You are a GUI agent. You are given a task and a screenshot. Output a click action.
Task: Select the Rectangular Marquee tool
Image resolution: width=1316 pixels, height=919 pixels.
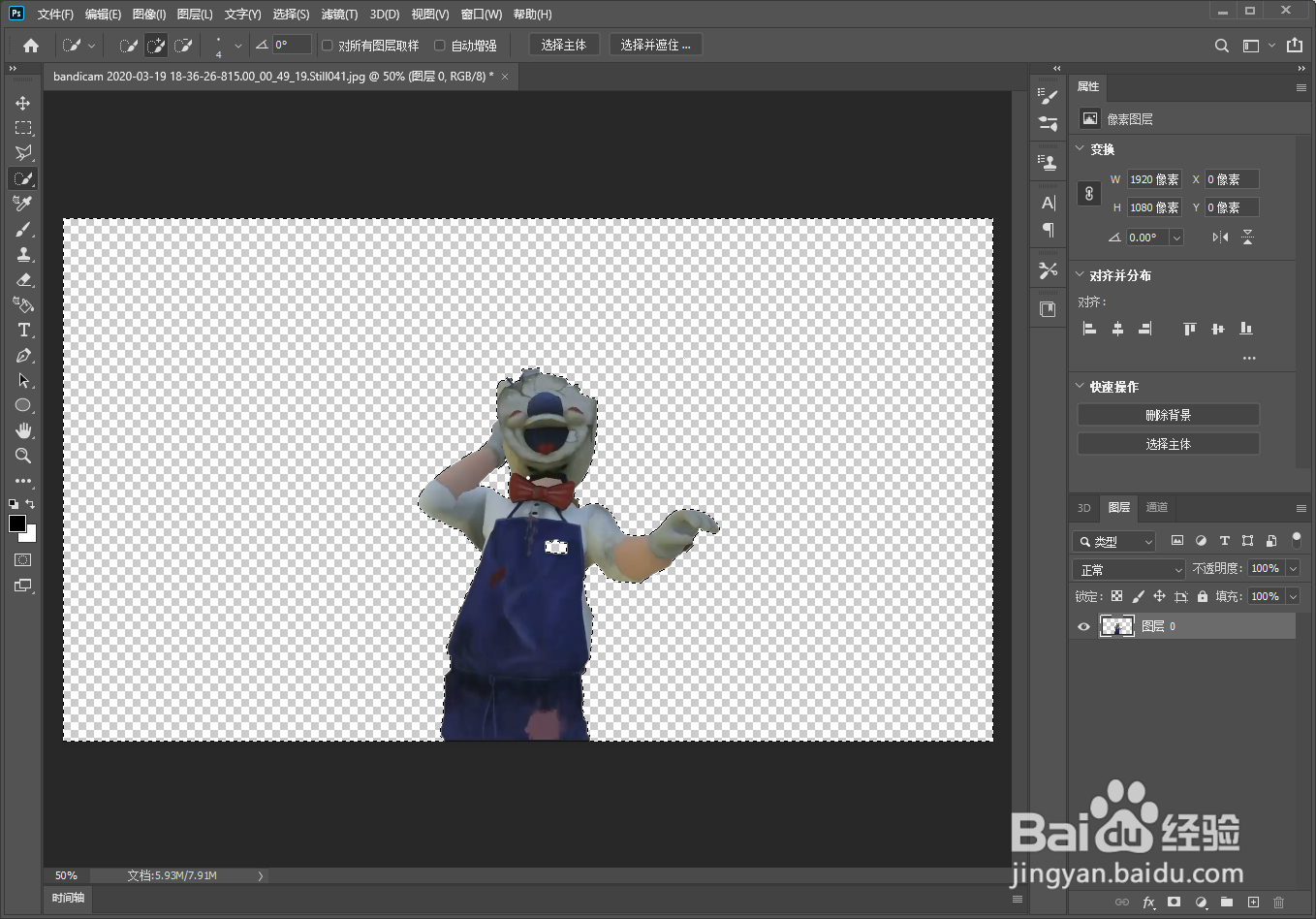(x=23, y=128)
